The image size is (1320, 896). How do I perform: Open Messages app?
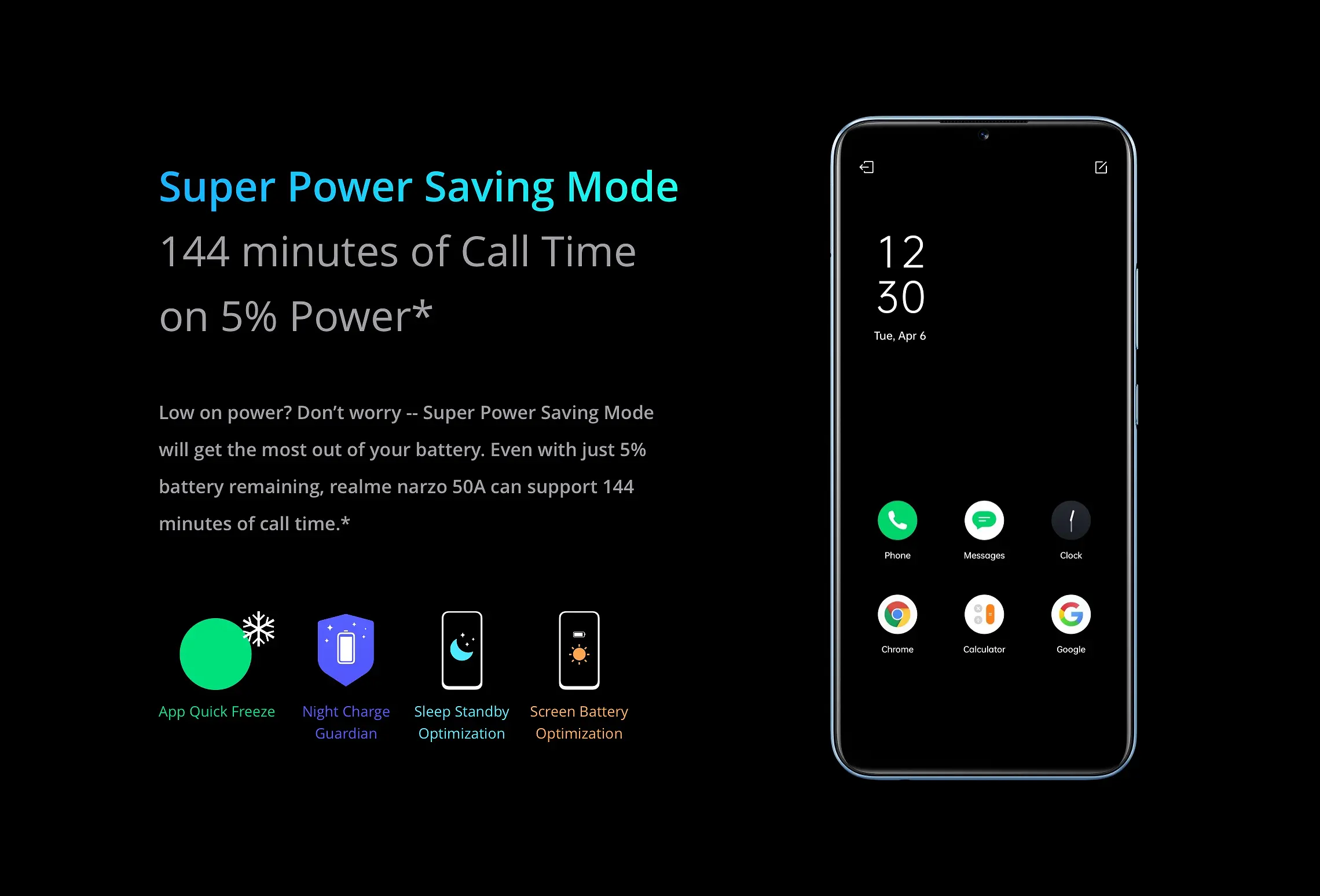(984, 521)
